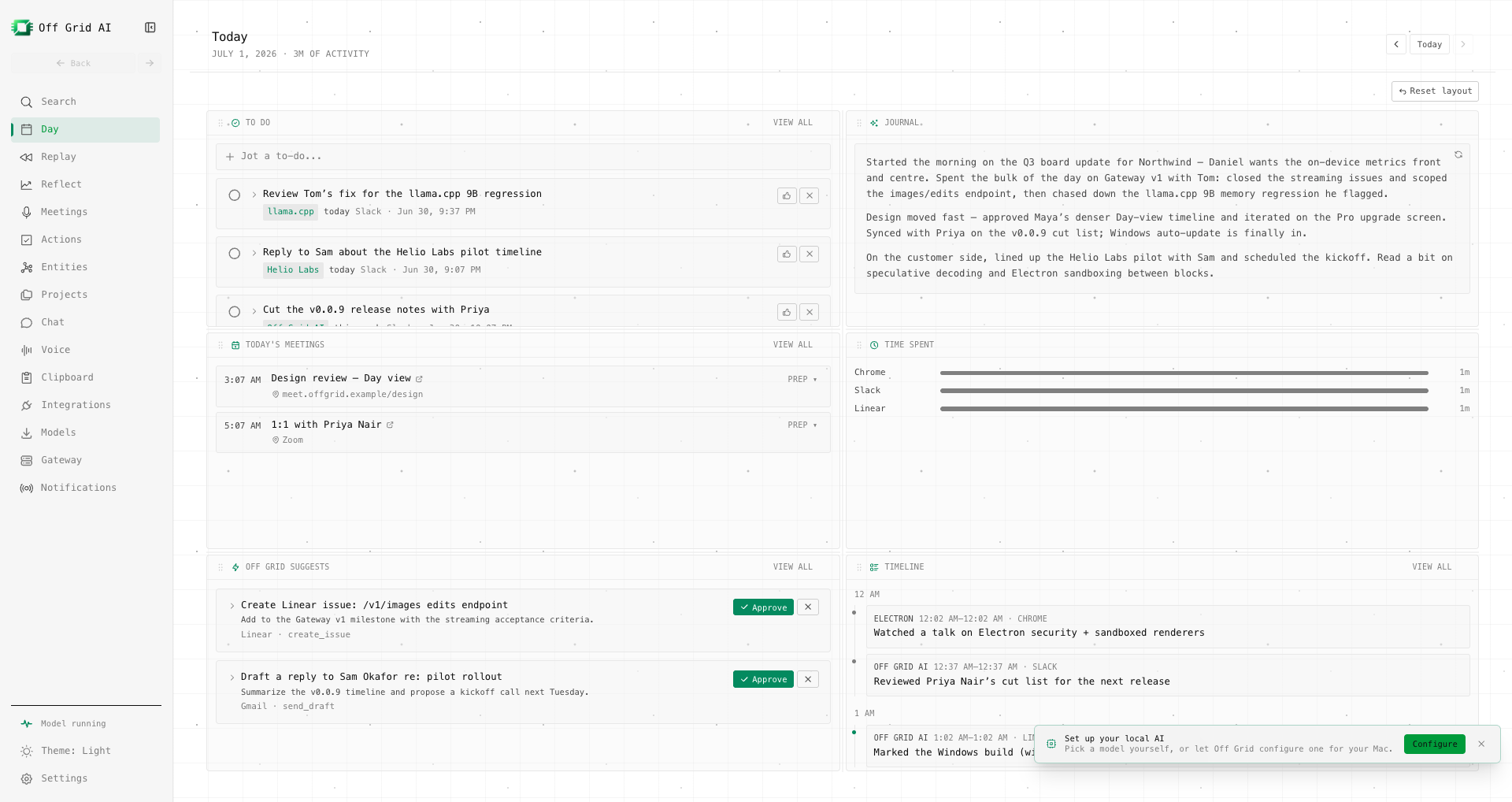Expand the Reply to Sam to-do
Viewport: 1512px width, 802px height.
[x=254, y=253]
